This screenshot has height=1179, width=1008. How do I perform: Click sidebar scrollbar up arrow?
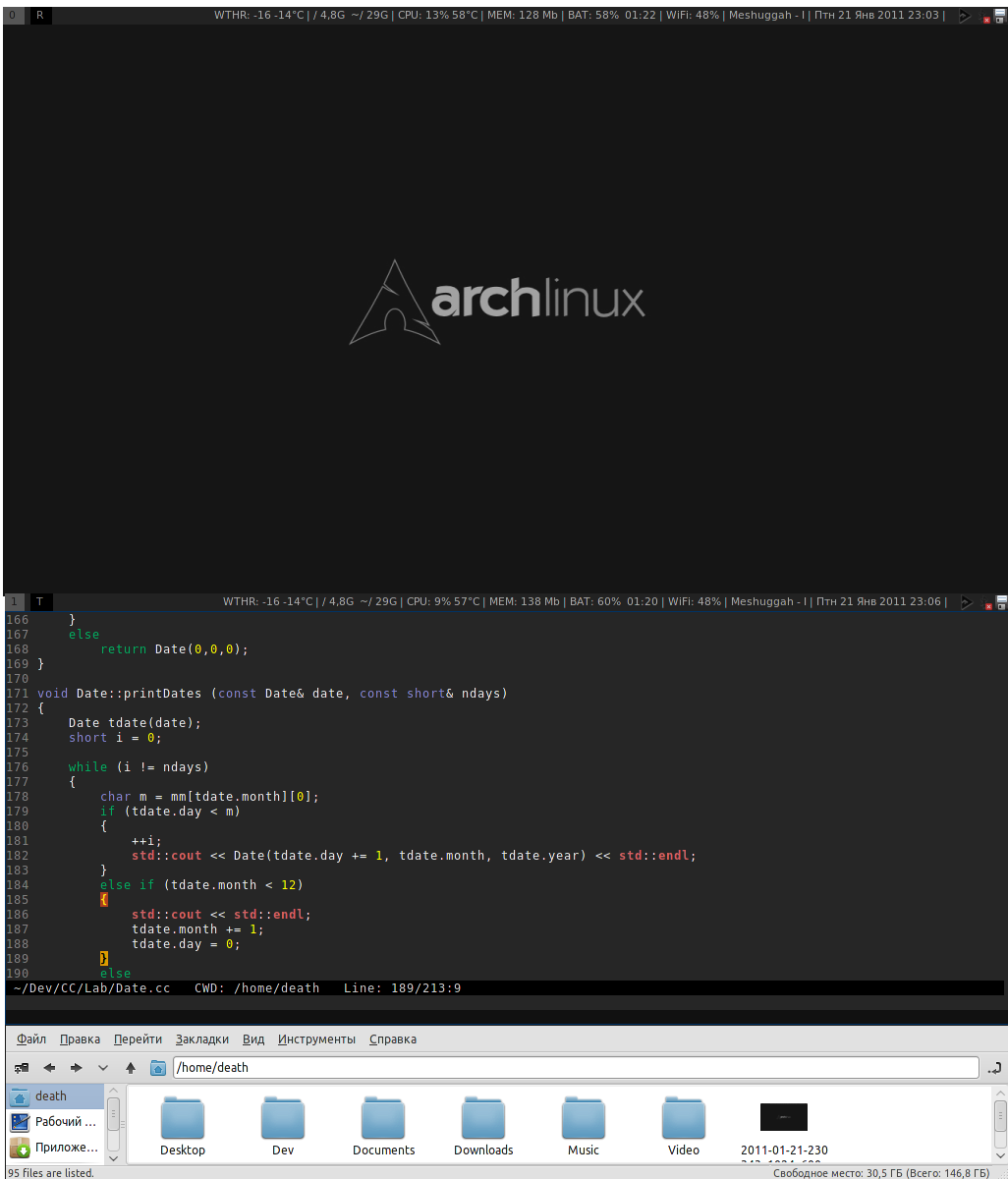(114, 1092)
